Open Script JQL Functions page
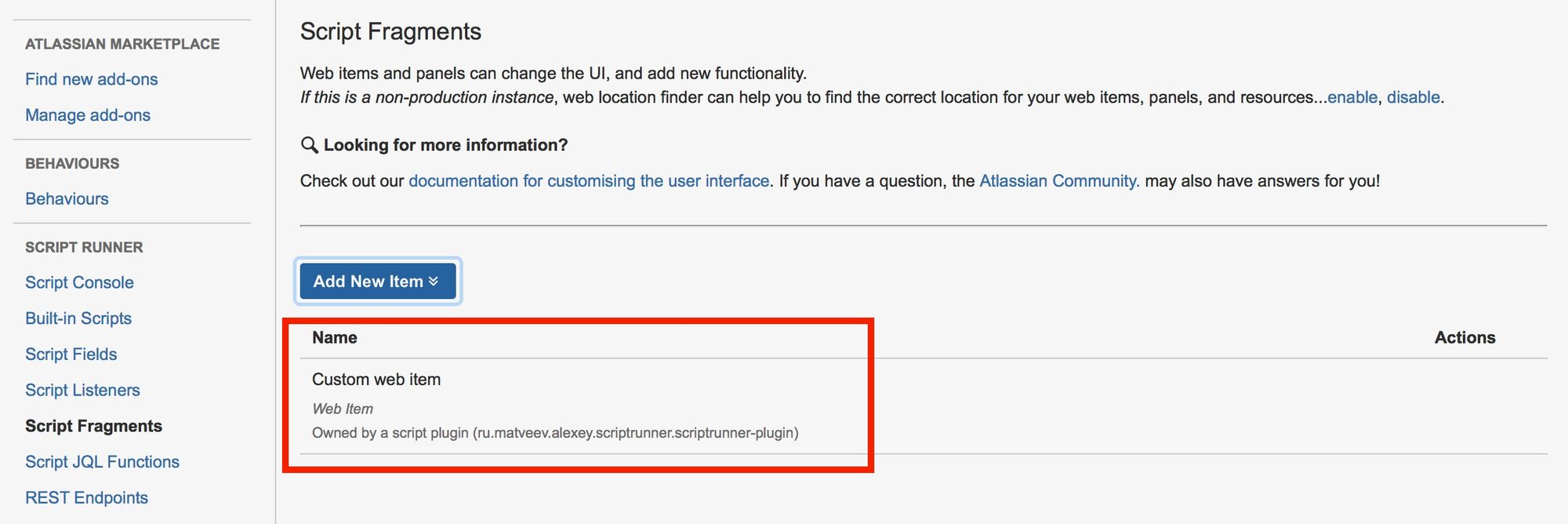1568x524 pixels. point(102,462)
